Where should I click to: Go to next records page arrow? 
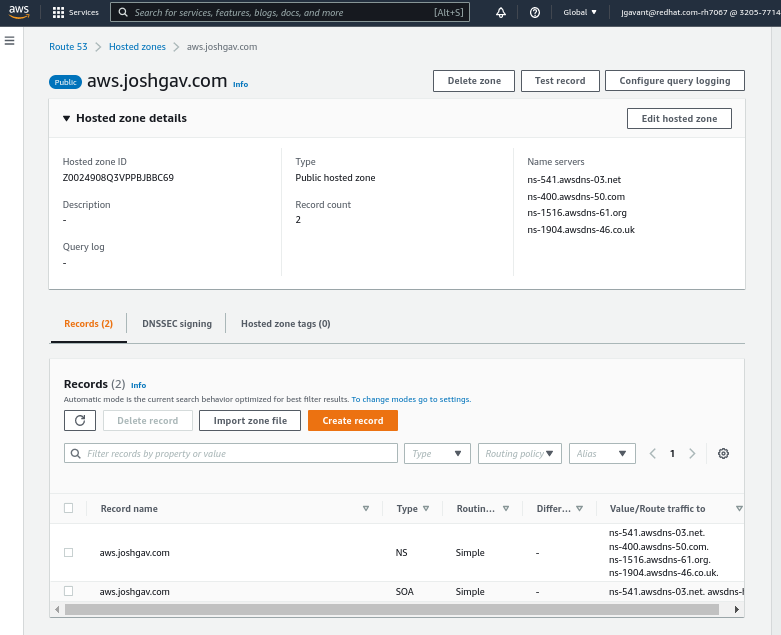pyautogui.click(x=692, y=453)
